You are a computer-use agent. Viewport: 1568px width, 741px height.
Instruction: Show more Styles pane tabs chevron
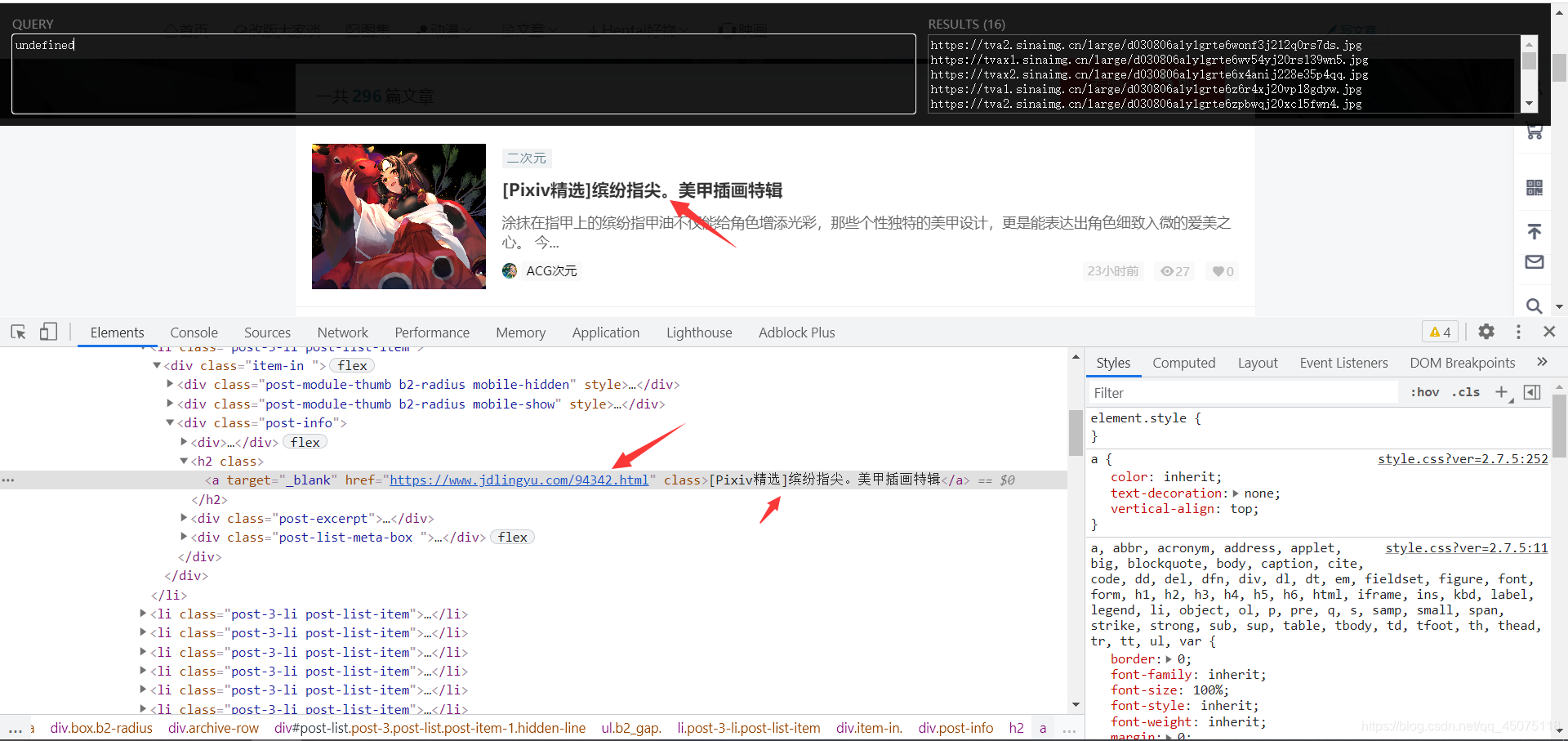[x=1542, y=362]
